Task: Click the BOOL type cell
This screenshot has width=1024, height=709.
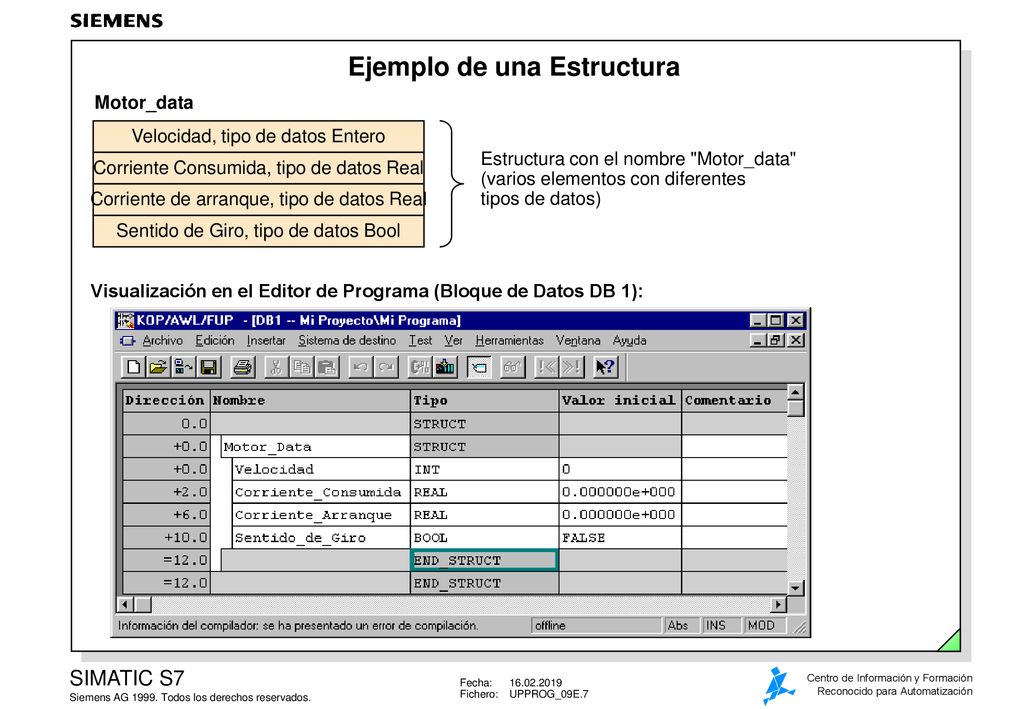Action: point(485,538)
